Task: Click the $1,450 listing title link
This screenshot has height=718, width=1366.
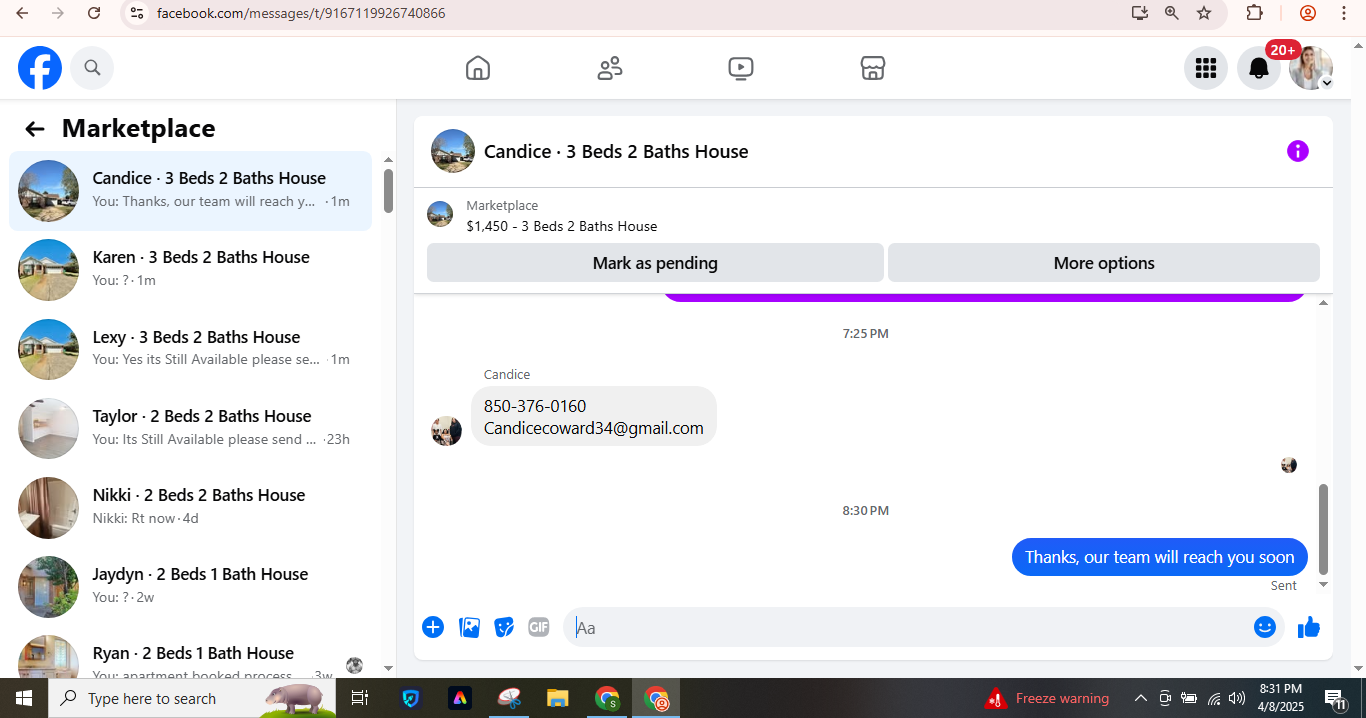Action: pyautogui.click(x=562, y=226)
